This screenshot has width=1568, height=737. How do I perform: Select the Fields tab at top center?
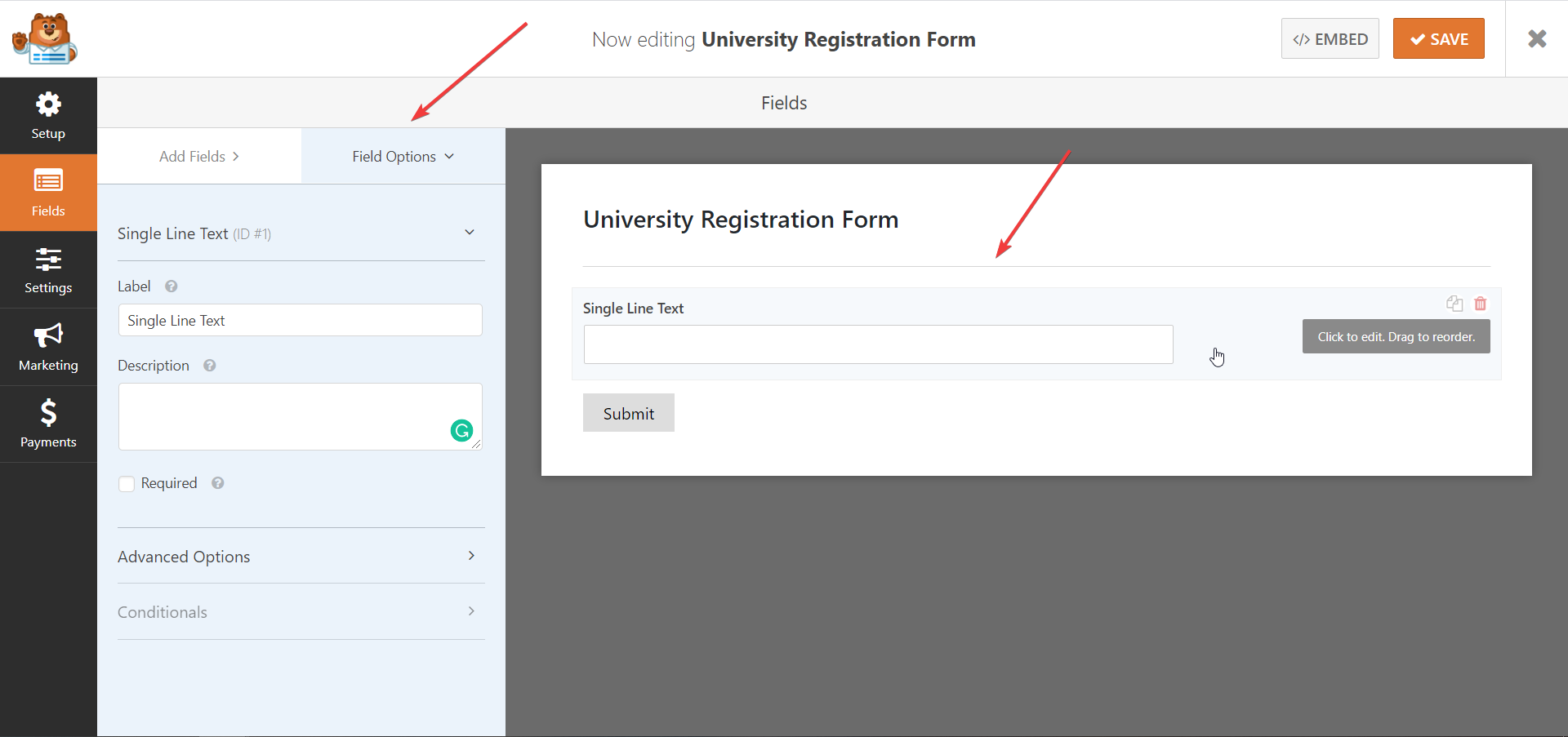coord(783,102)
